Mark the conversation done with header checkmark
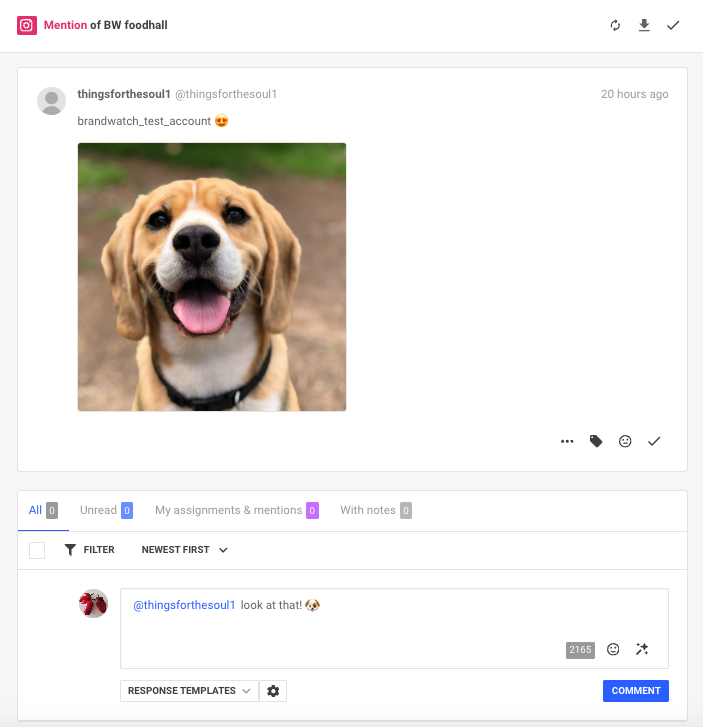The image size is (703, 727). coord(673,26)
